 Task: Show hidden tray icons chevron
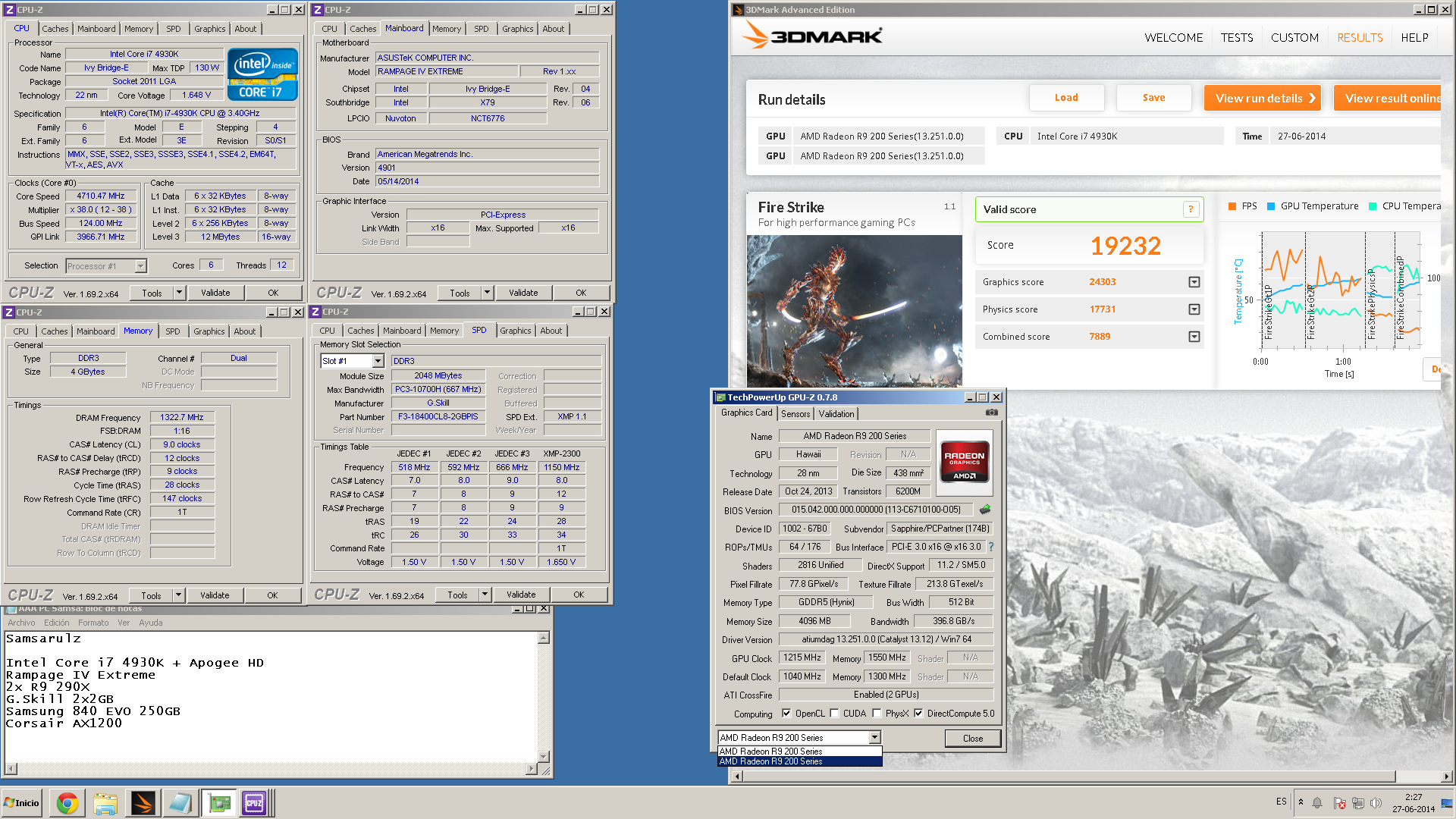coord(1301,802)
